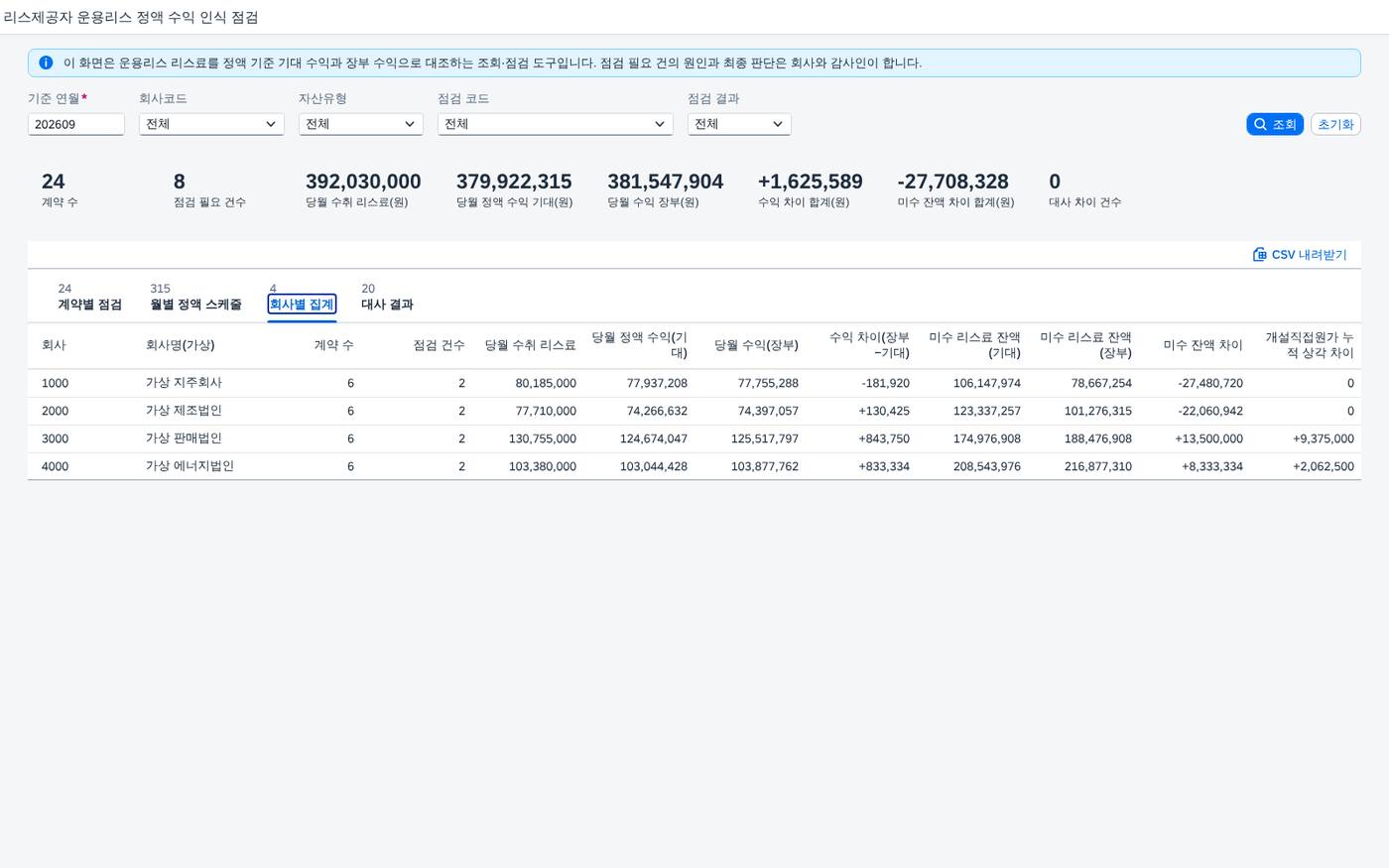Click the 회사명(가상) column header

point(180,345)
